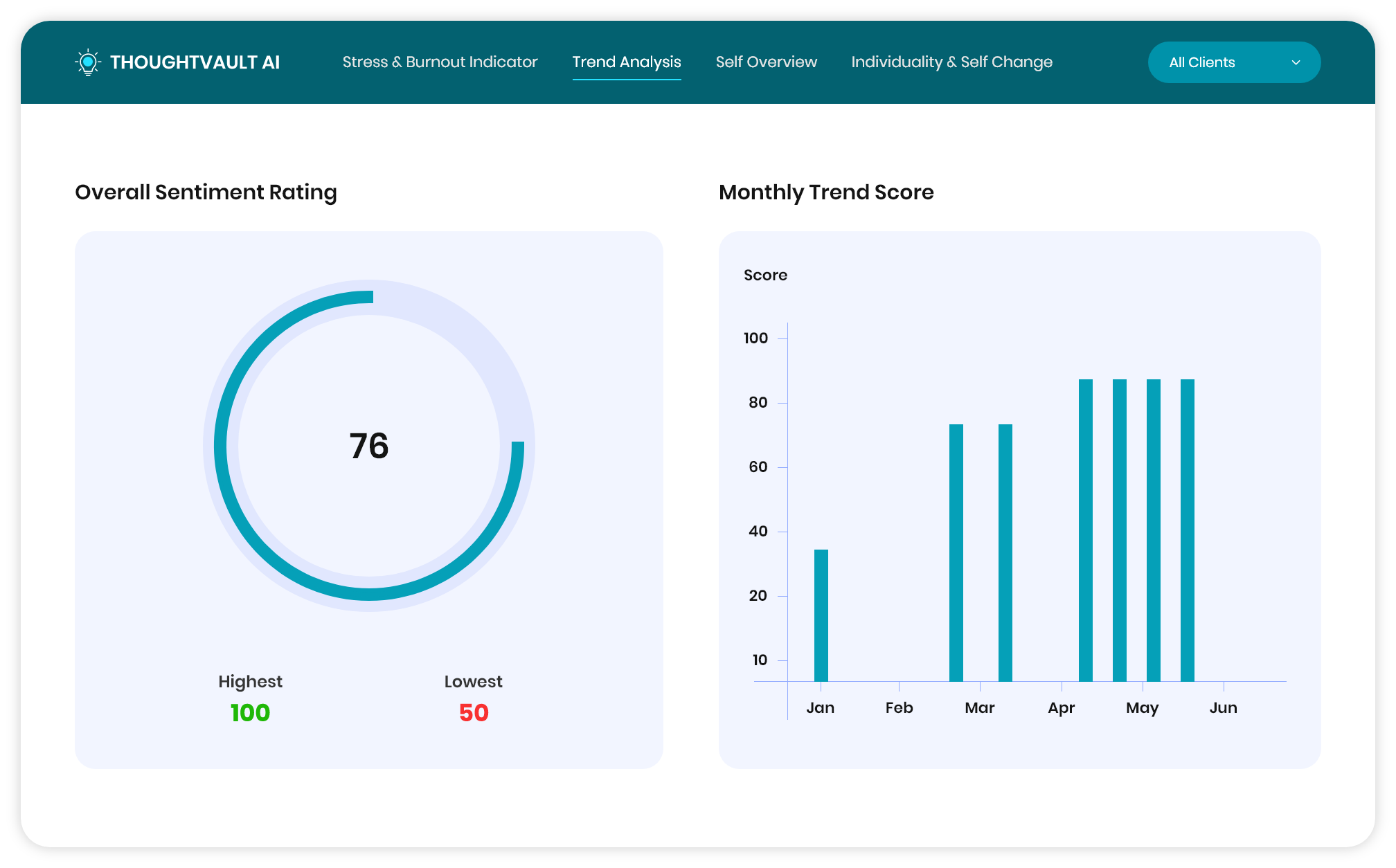
Task: Click the Lowest value 50
Action: 474,712
